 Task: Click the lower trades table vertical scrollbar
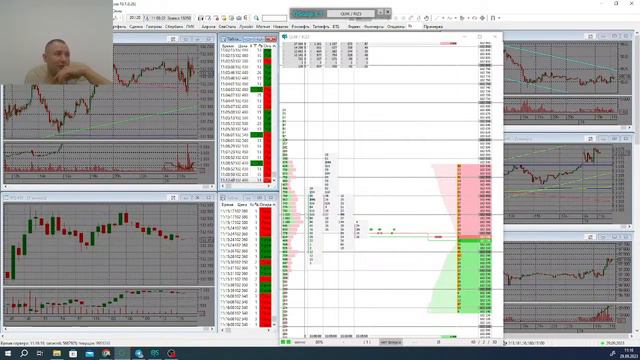(274, 264)
